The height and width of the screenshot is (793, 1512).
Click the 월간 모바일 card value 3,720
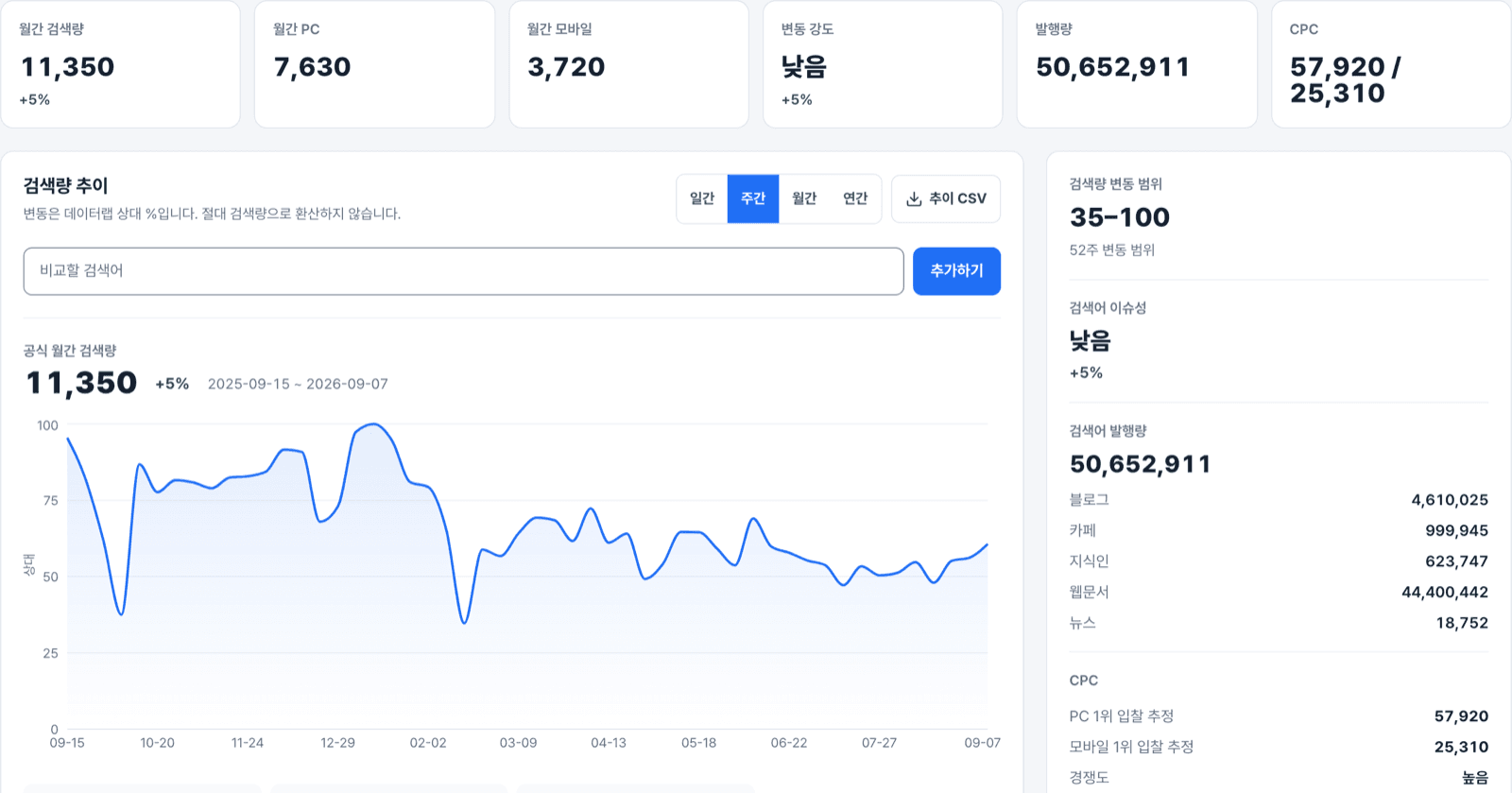point(566,67)
